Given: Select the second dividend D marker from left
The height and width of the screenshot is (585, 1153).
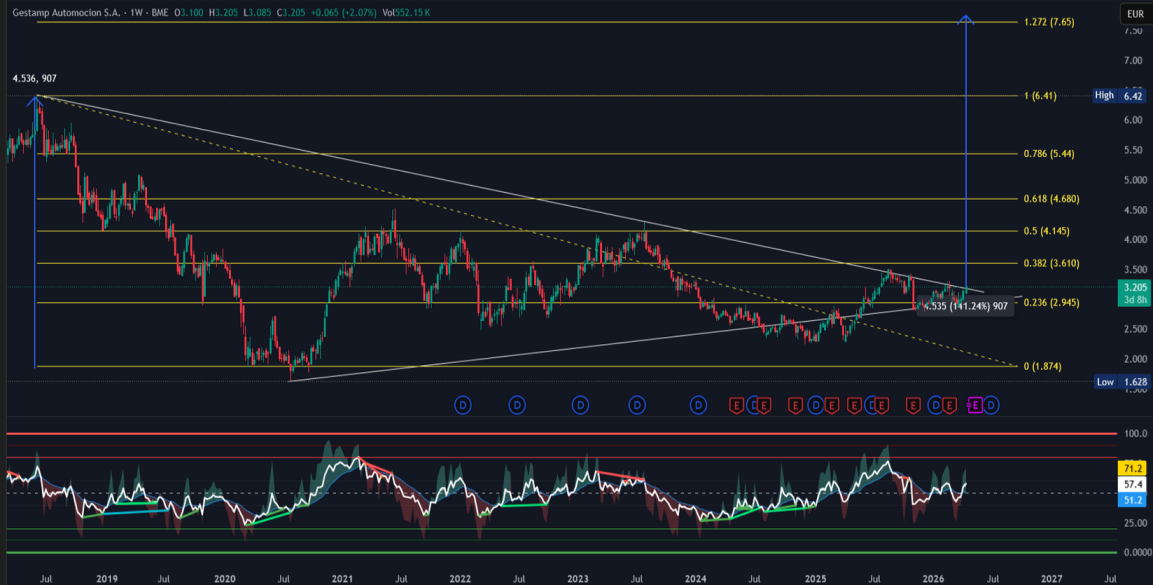Looking at the screenshot, I should [x=517, y=405].
